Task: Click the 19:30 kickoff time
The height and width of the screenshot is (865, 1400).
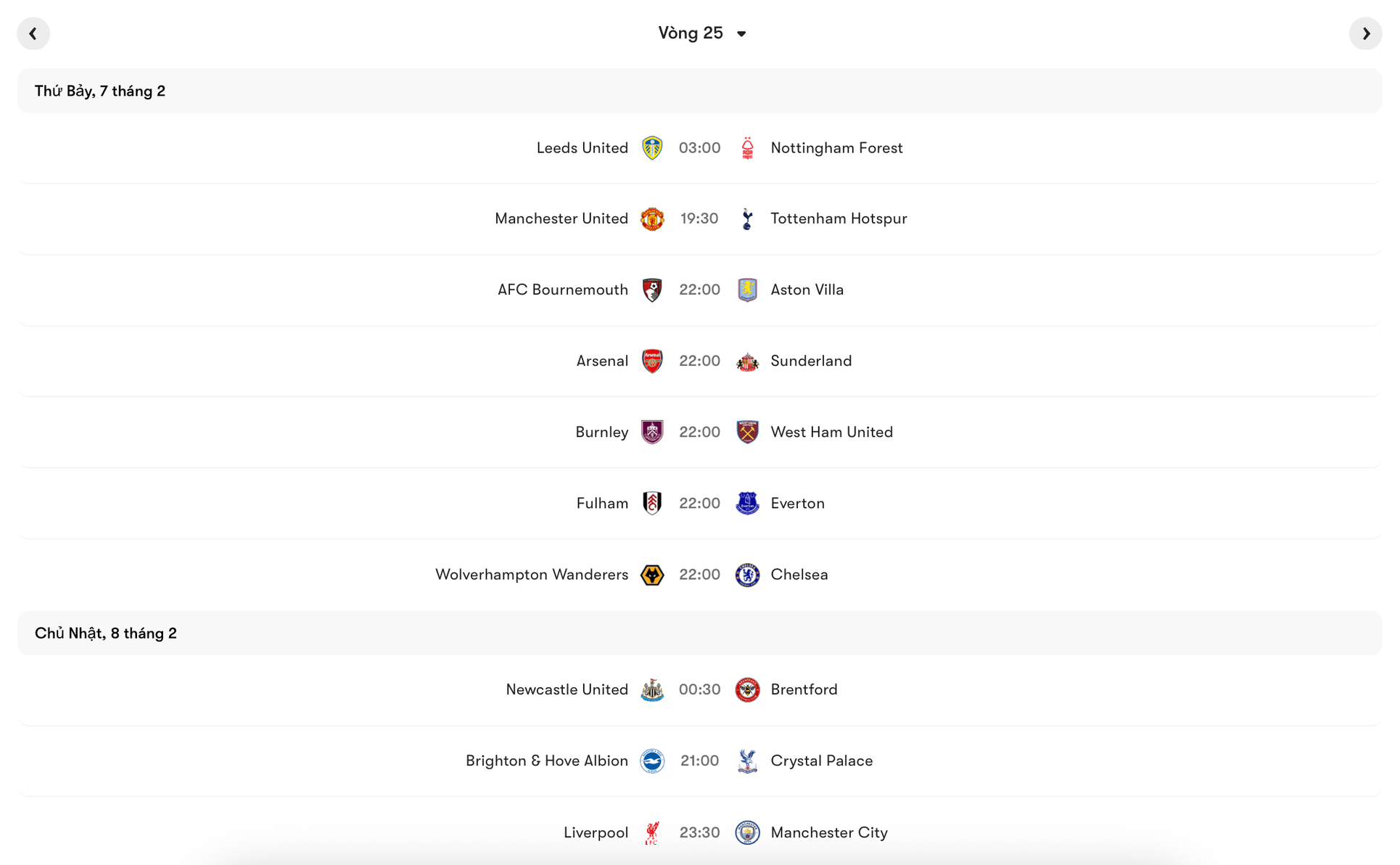Action: pos(699,218)
